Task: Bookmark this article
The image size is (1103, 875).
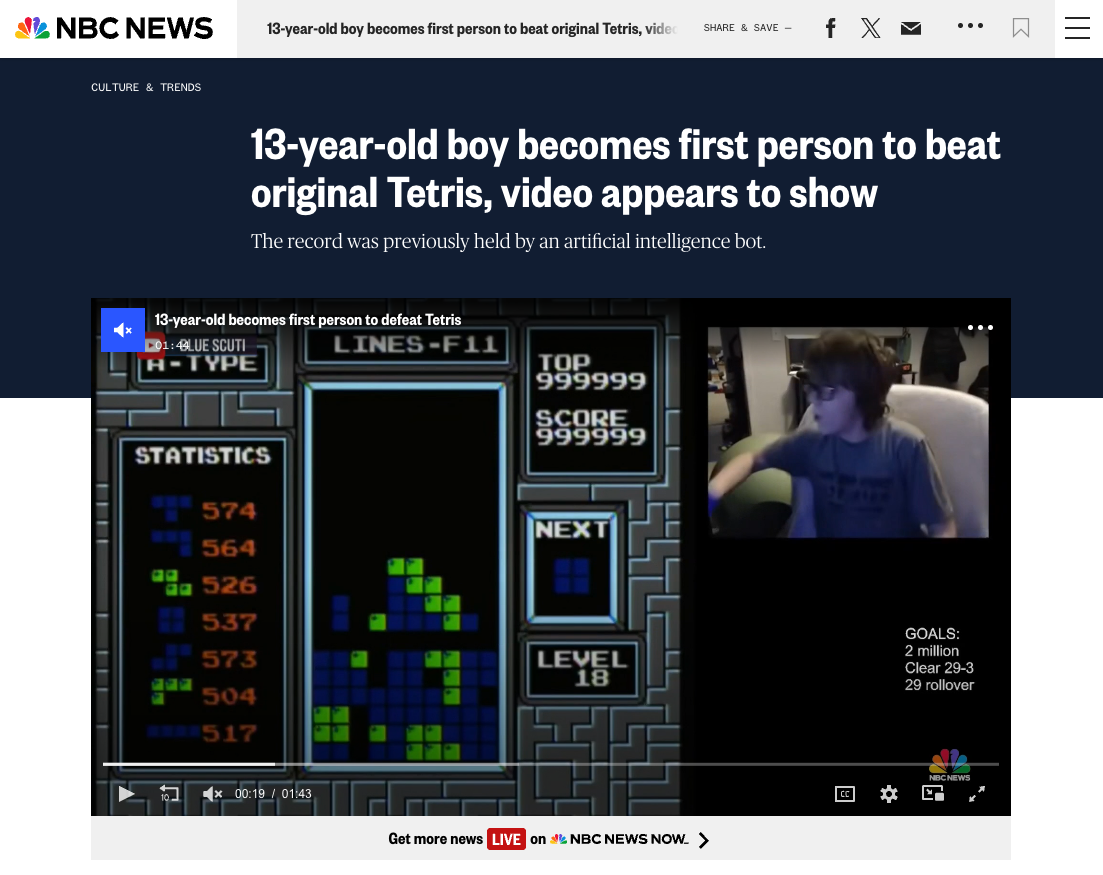Action: click(x=1021, y=28)
